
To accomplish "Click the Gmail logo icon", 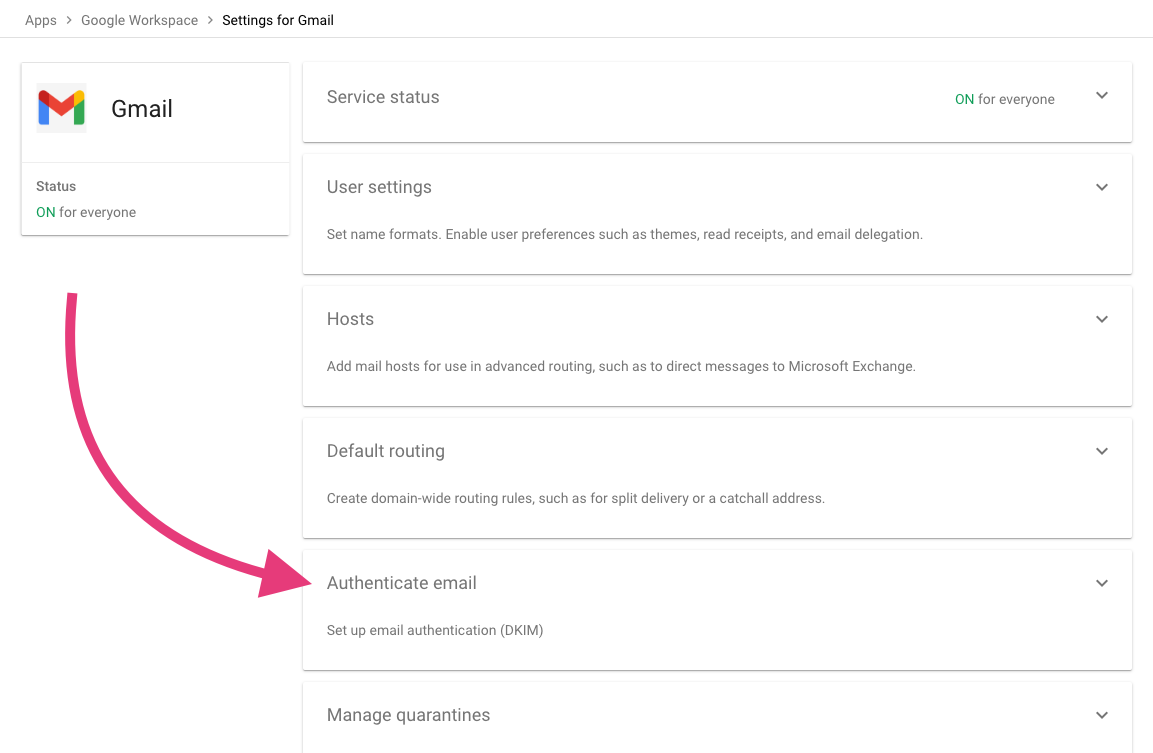I will [61, 108].
